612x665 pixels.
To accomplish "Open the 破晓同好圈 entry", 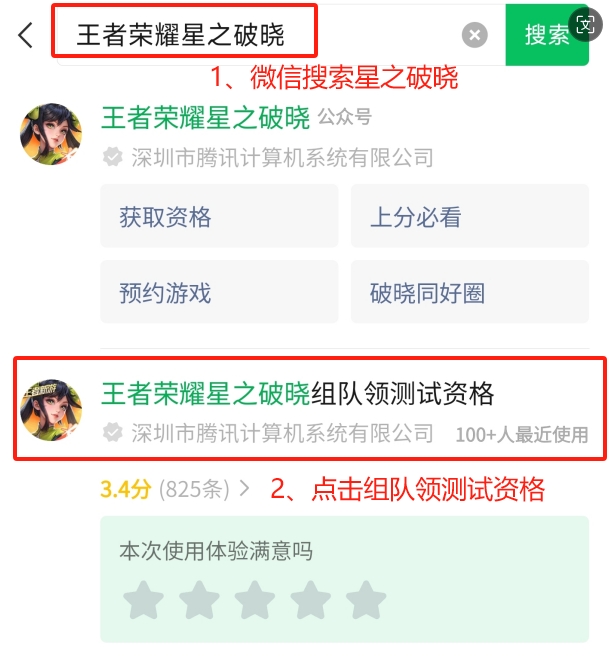I will pos(469,292).
